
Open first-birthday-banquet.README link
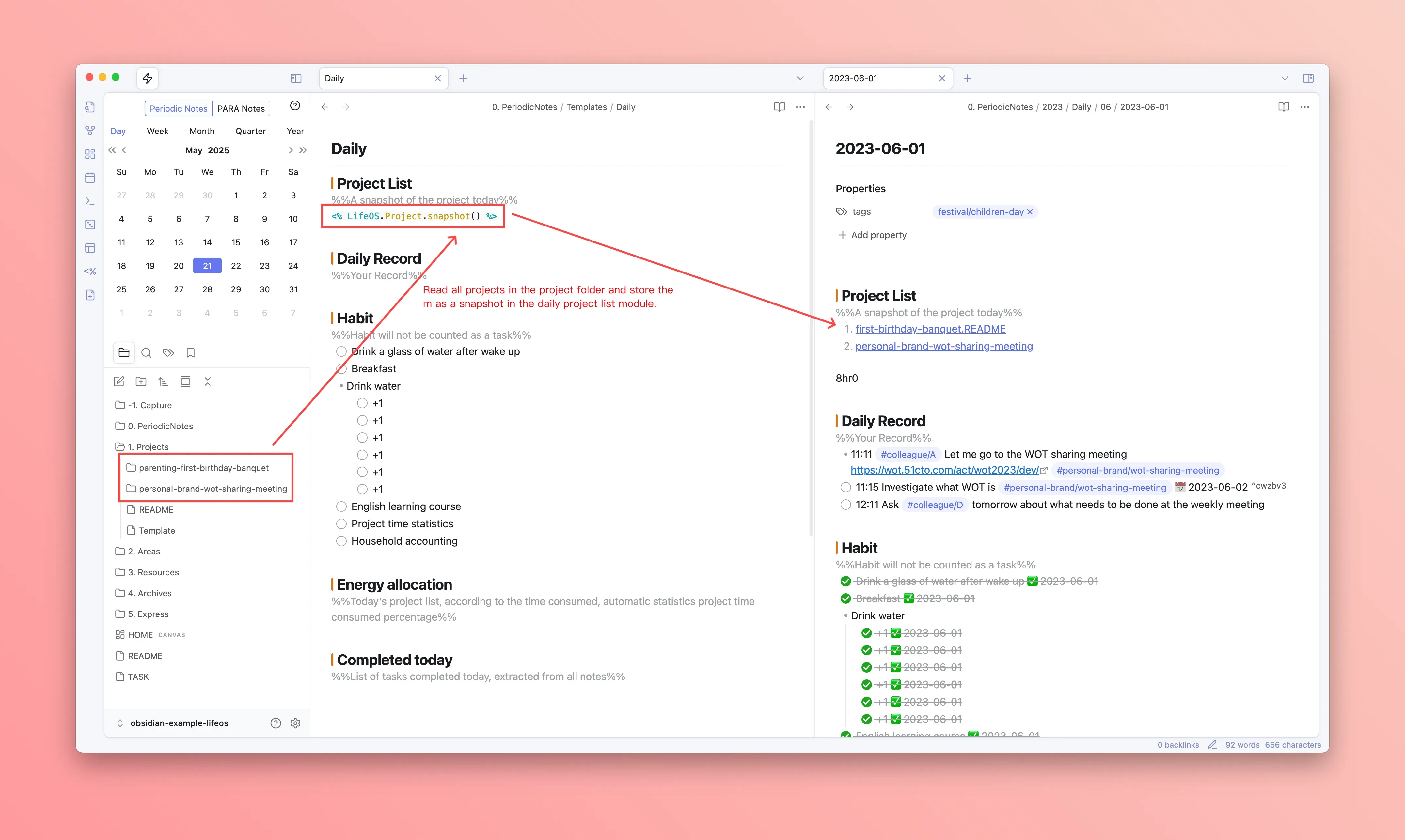[930, 329]
